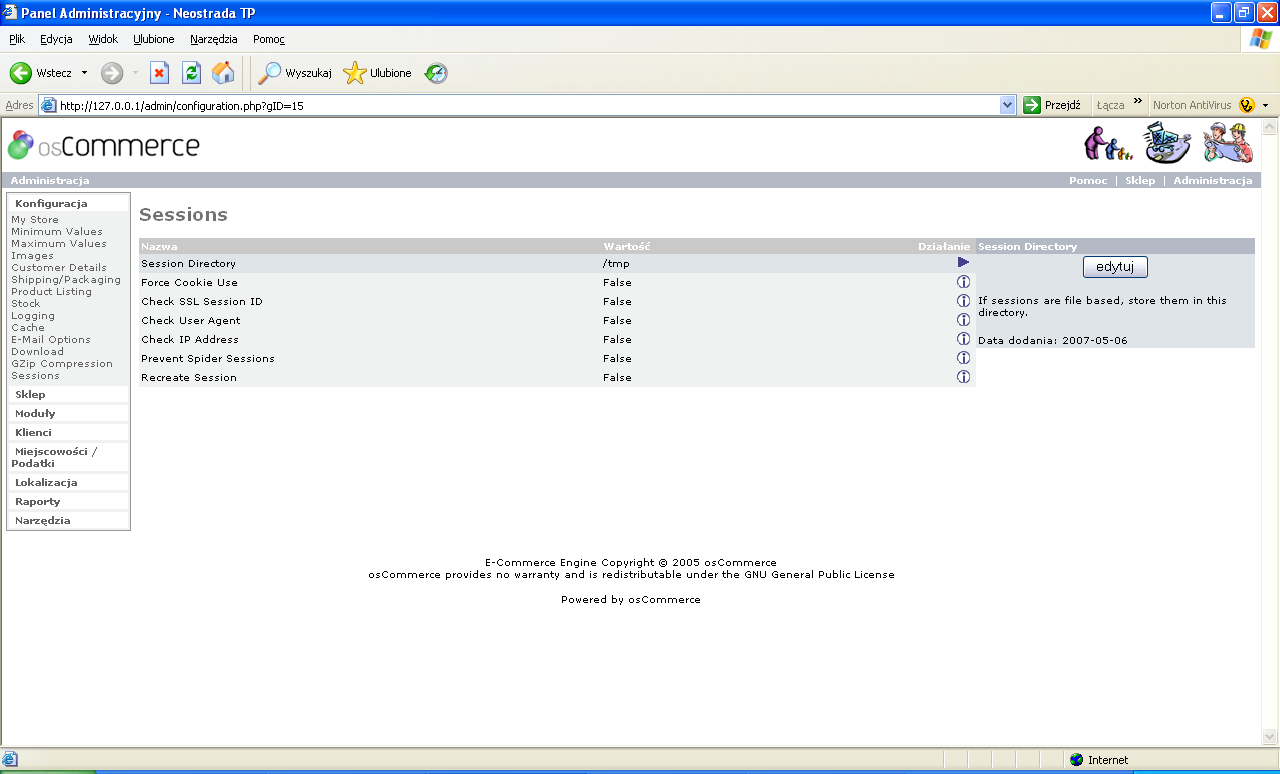Click in the URL address field
This screenshot has height=774, width=1280.
(528, 105)
